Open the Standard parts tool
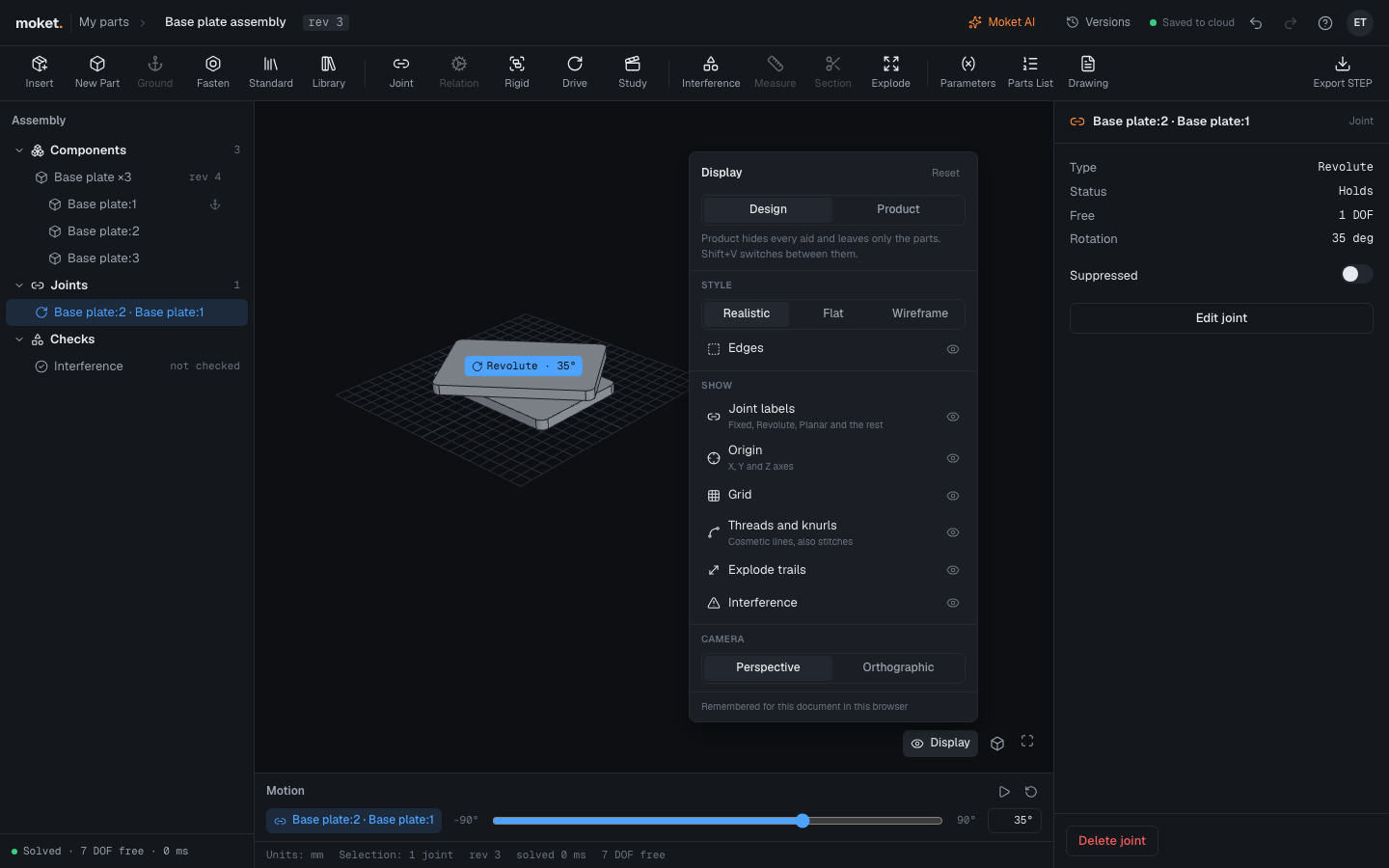The width and height of the screenshot is (1389, 868). pos(271,72)
